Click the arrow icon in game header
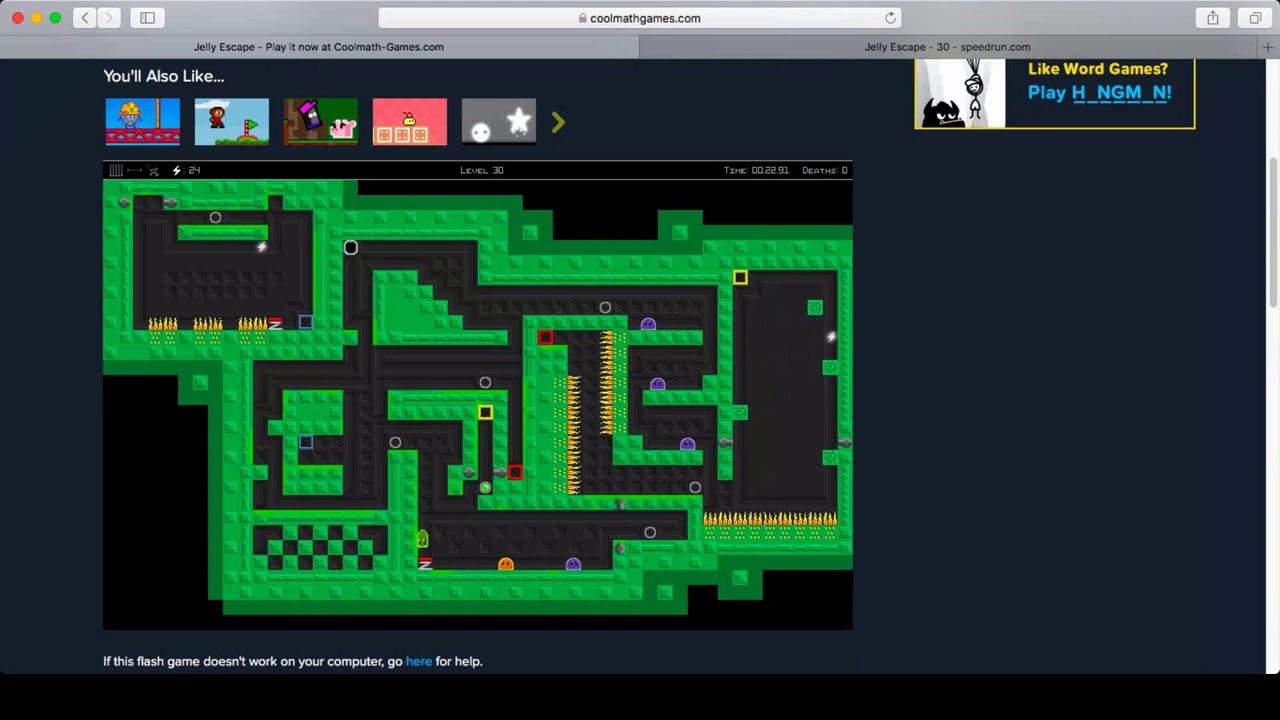The width and height of the screenshot is (1280, 720). pos(134,170)
